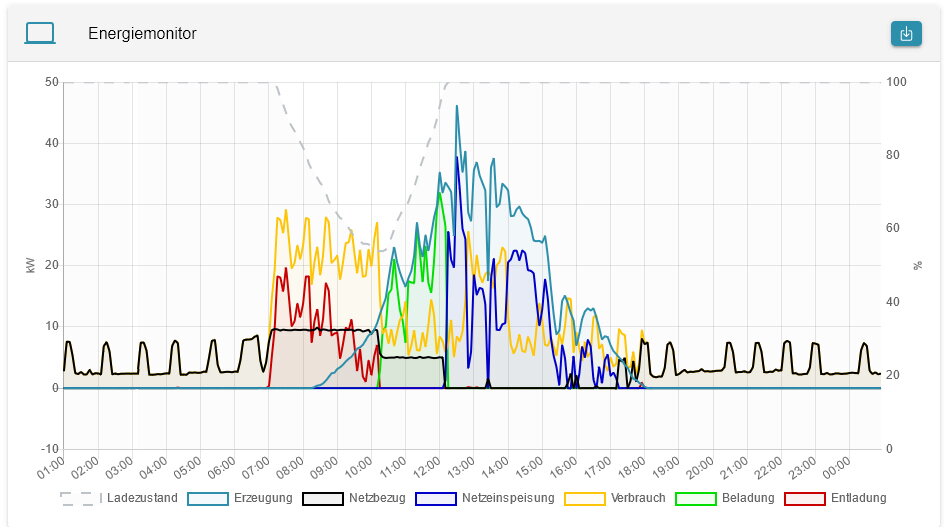Viewport: 946px width, 529px height.
Task: Click the 40 value on kW axis
Action: coord(52,143)
